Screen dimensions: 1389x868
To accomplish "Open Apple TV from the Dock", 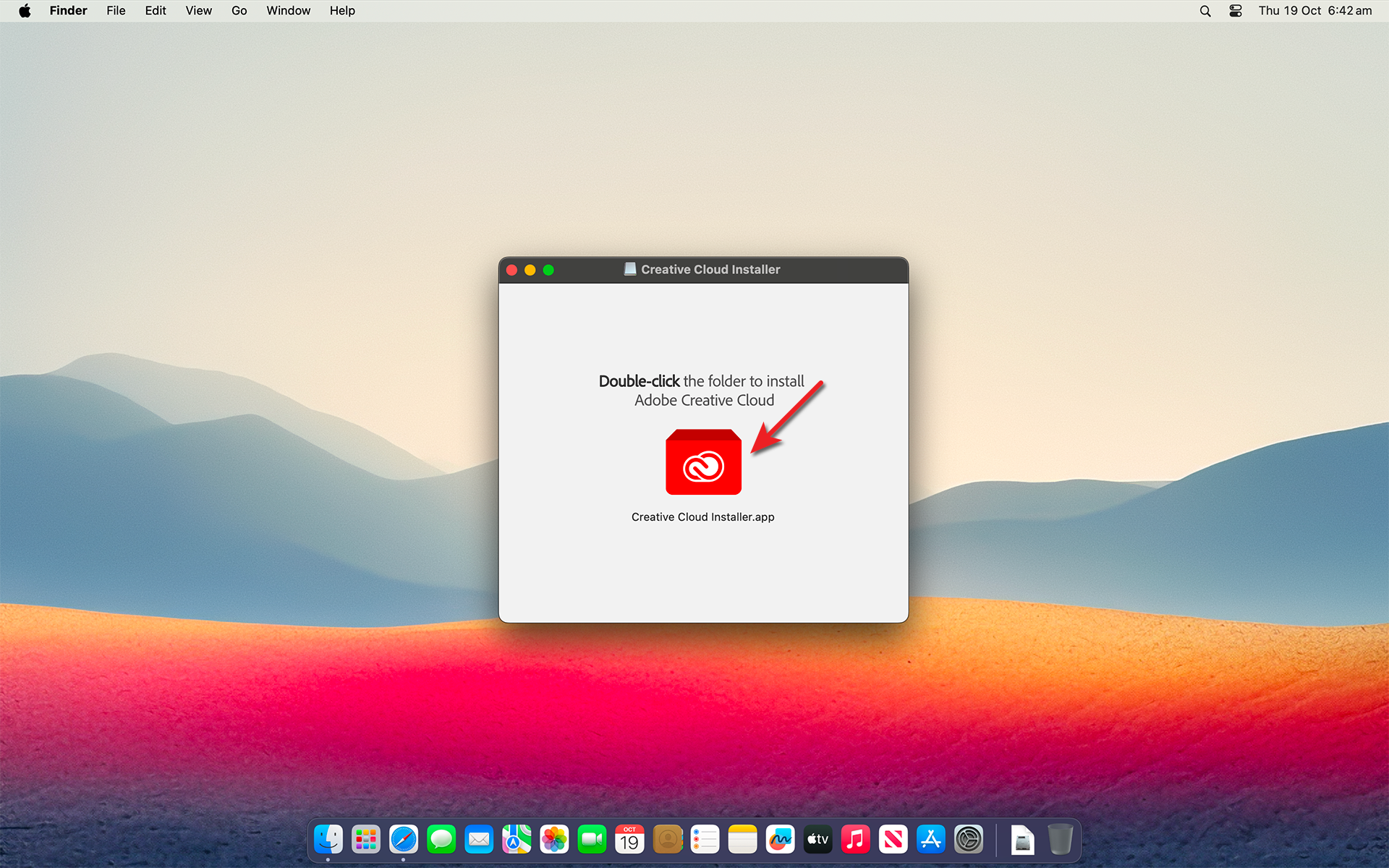I will [x=817, y=839].
